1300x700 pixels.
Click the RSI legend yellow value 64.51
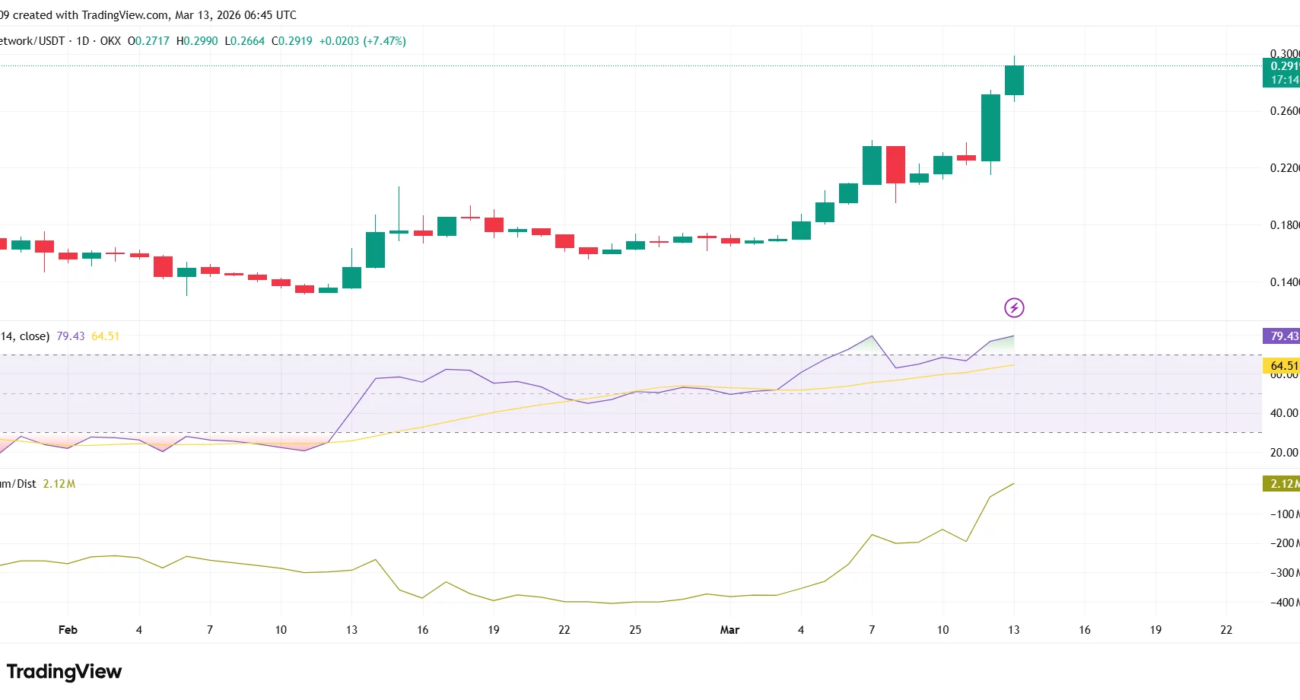point(106,336)
